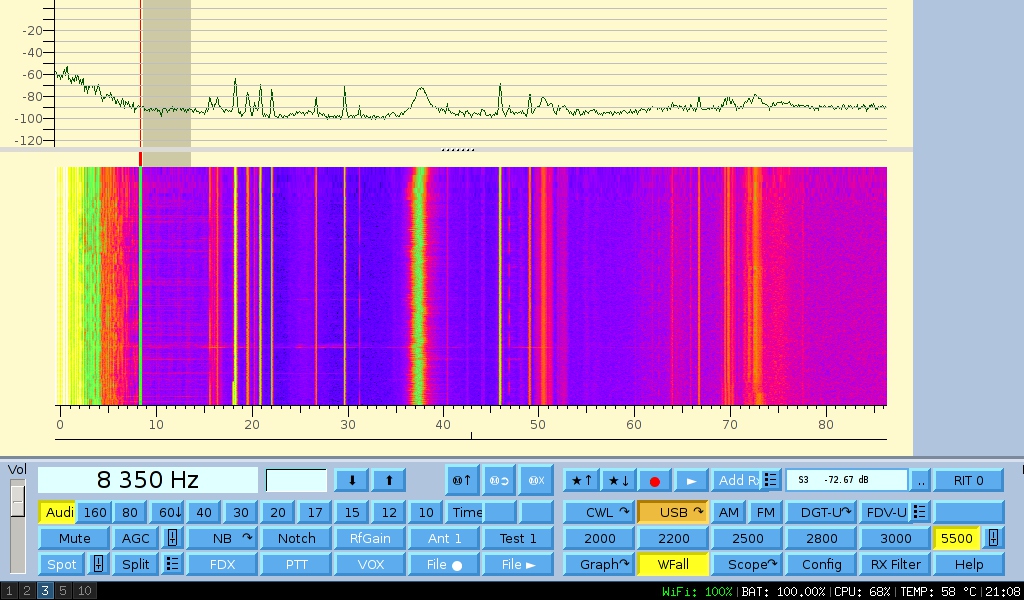Open the AGC level slider icon
Image resolution: width=1024 pixels, height=600 pixels.
click(172, 538)
